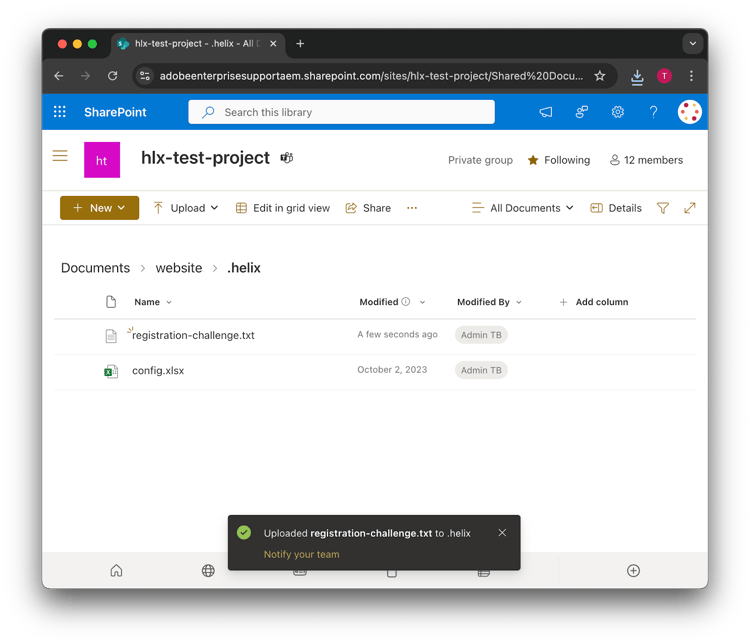
Task: Dismiss the upload notification
Action: pyautogui.click(x=502, y=533)
